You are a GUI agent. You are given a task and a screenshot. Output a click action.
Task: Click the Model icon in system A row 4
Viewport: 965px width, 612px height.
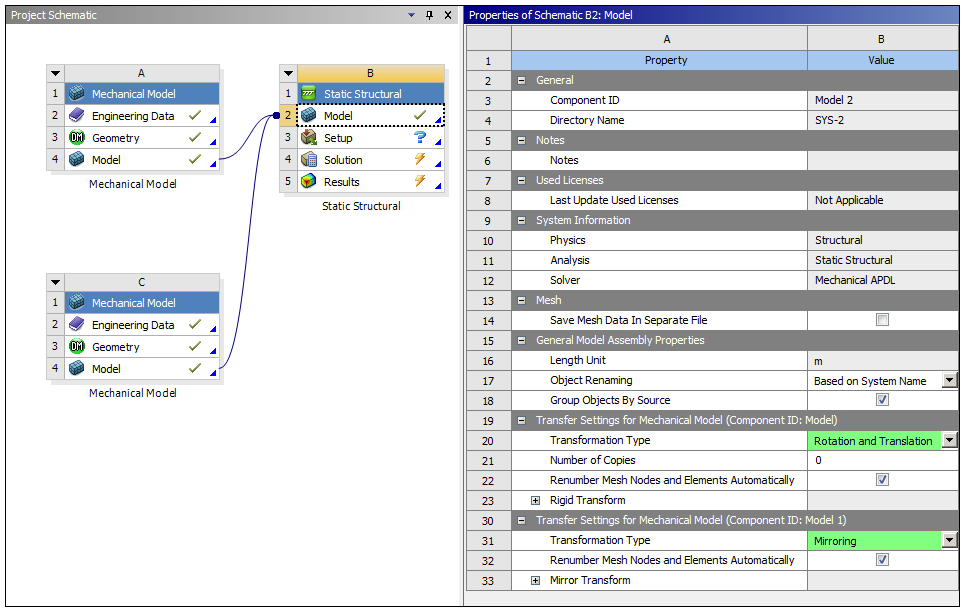[x=78, y=159]
